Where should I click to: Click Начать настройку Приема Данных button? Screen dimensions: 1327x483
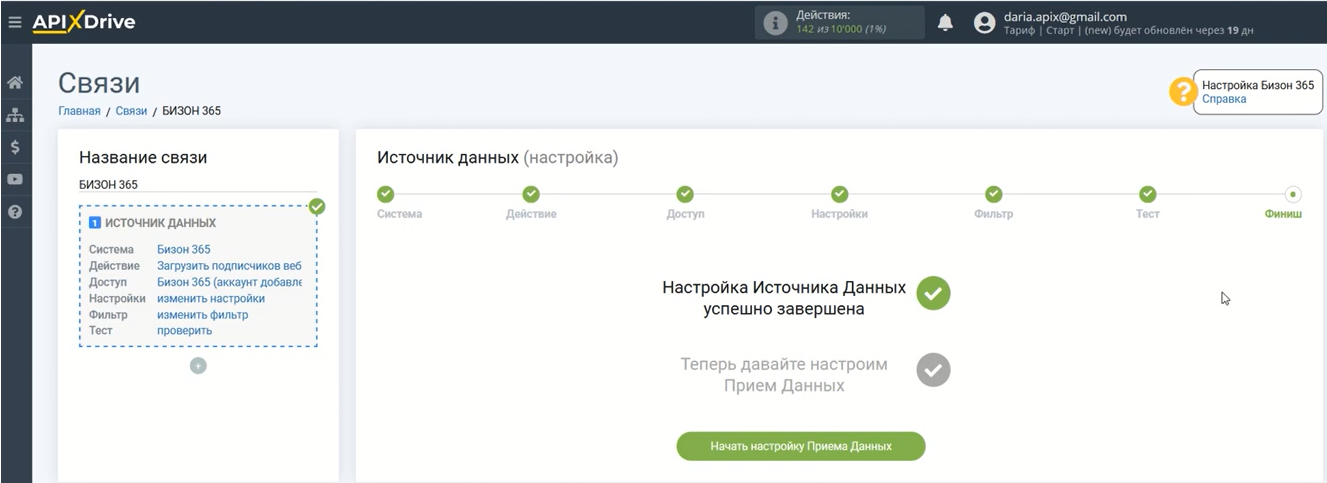point(801,446)
